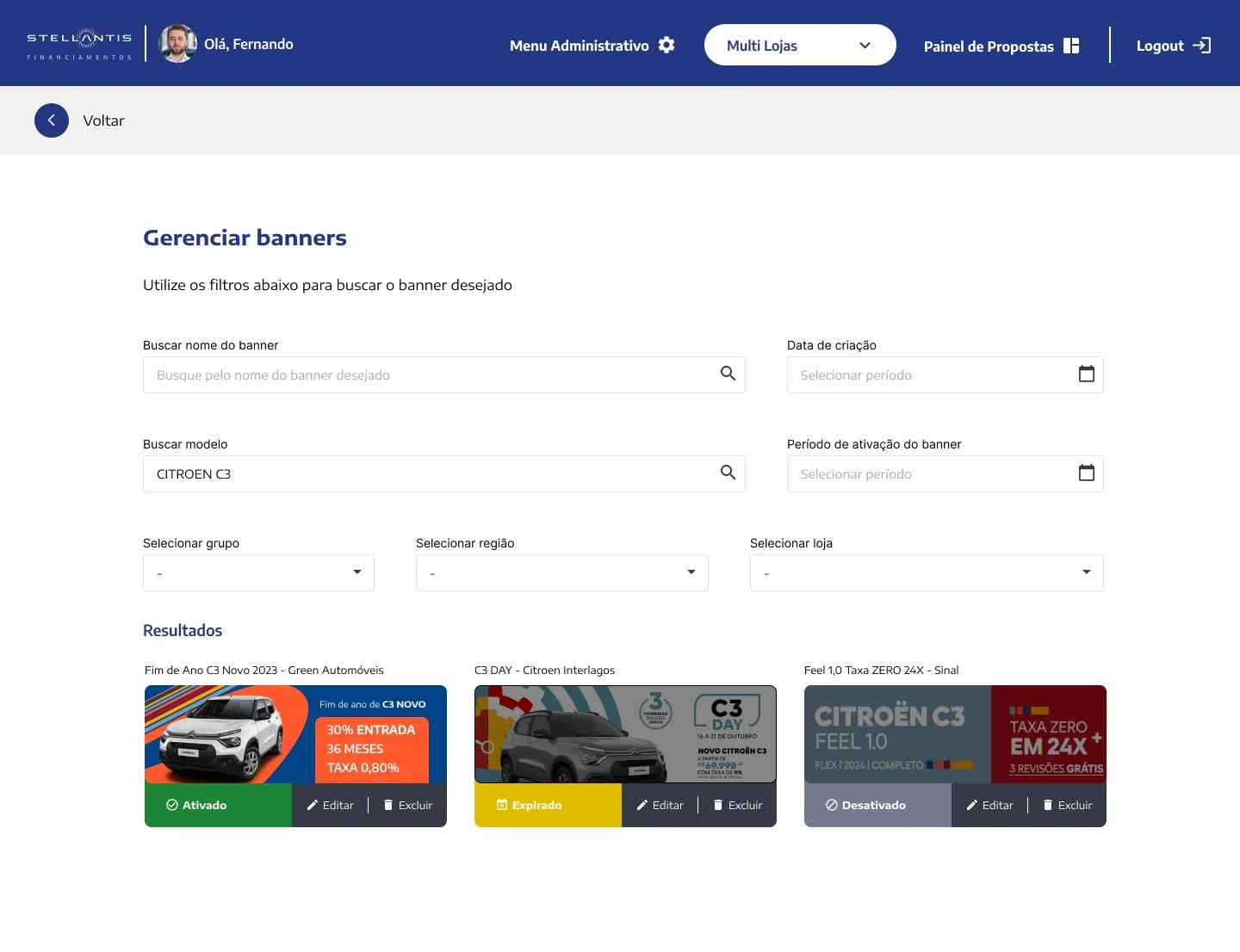Click the round Voltar back arrow
Screen dimensions: 1240x952
point(52,121)
